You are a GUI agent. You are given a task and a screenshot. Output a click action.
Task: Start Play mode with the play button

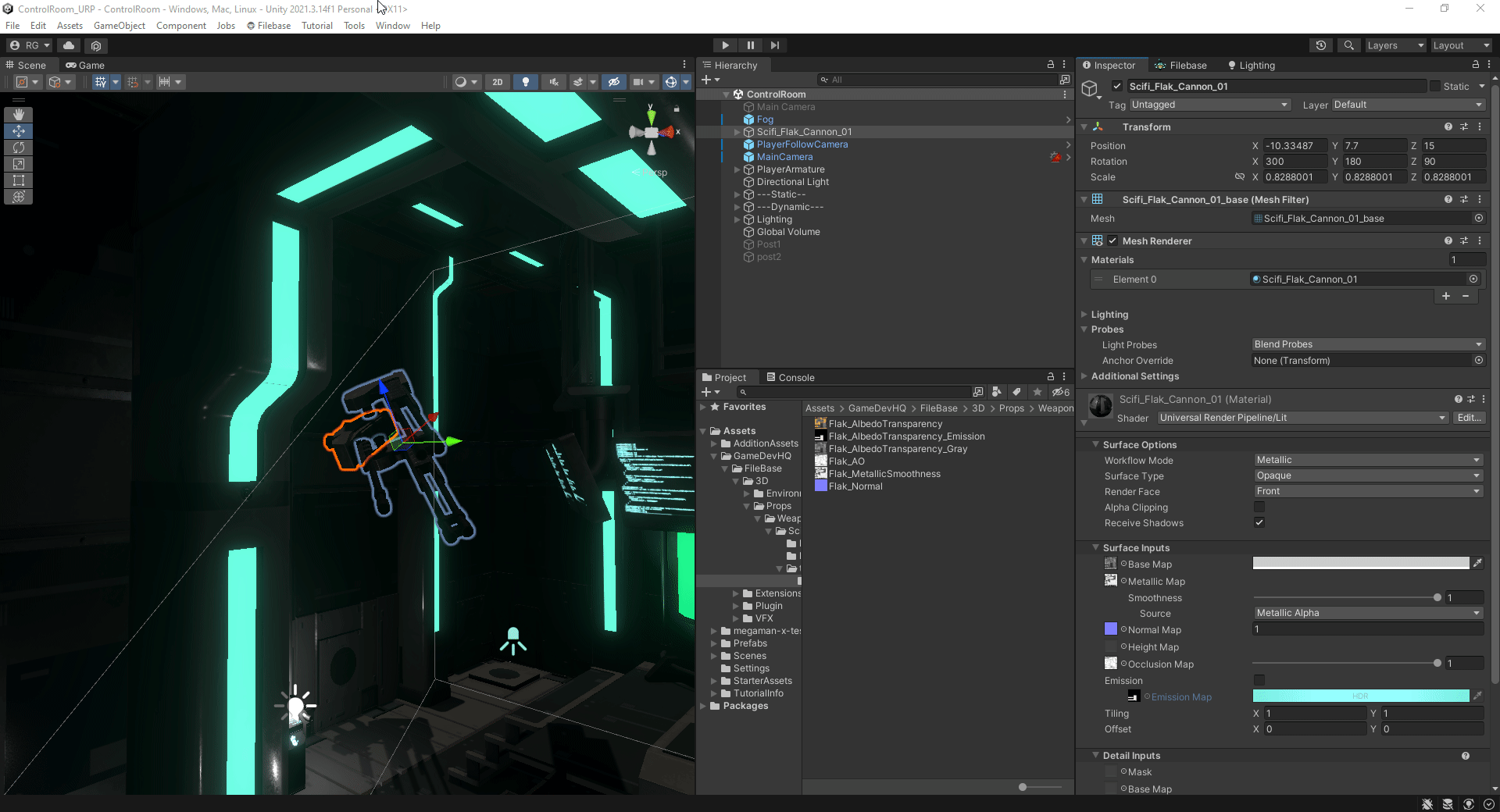coord(725,45)
